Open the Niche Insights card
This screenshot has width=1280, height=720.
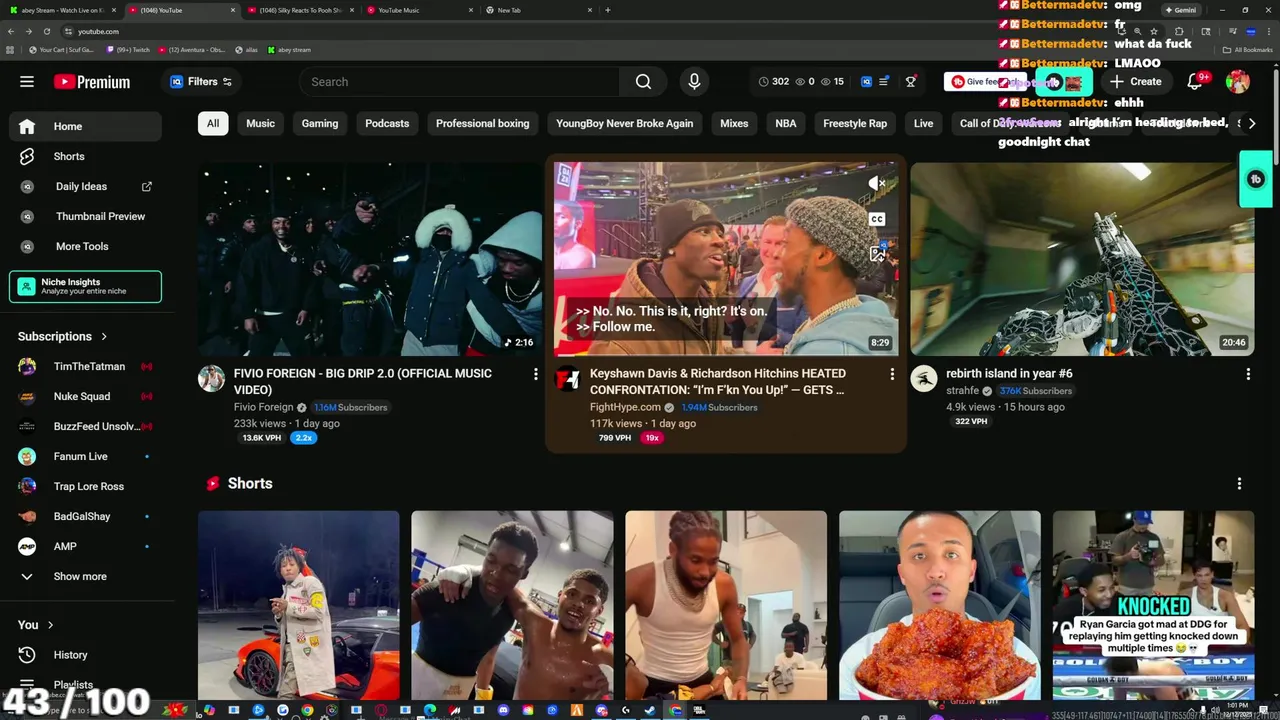85,287
